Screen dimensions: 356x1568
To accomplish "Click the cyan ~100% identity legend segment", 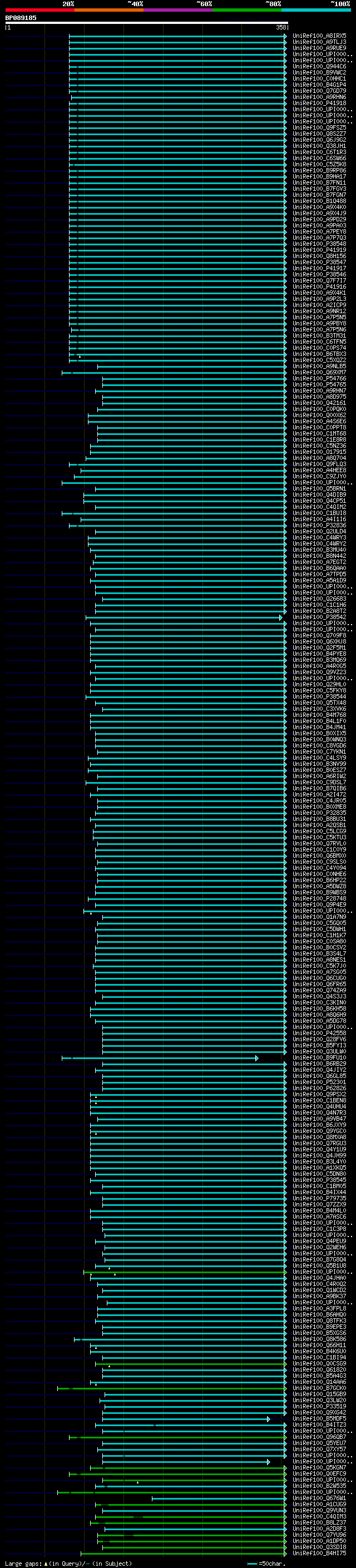I will 316,10.
